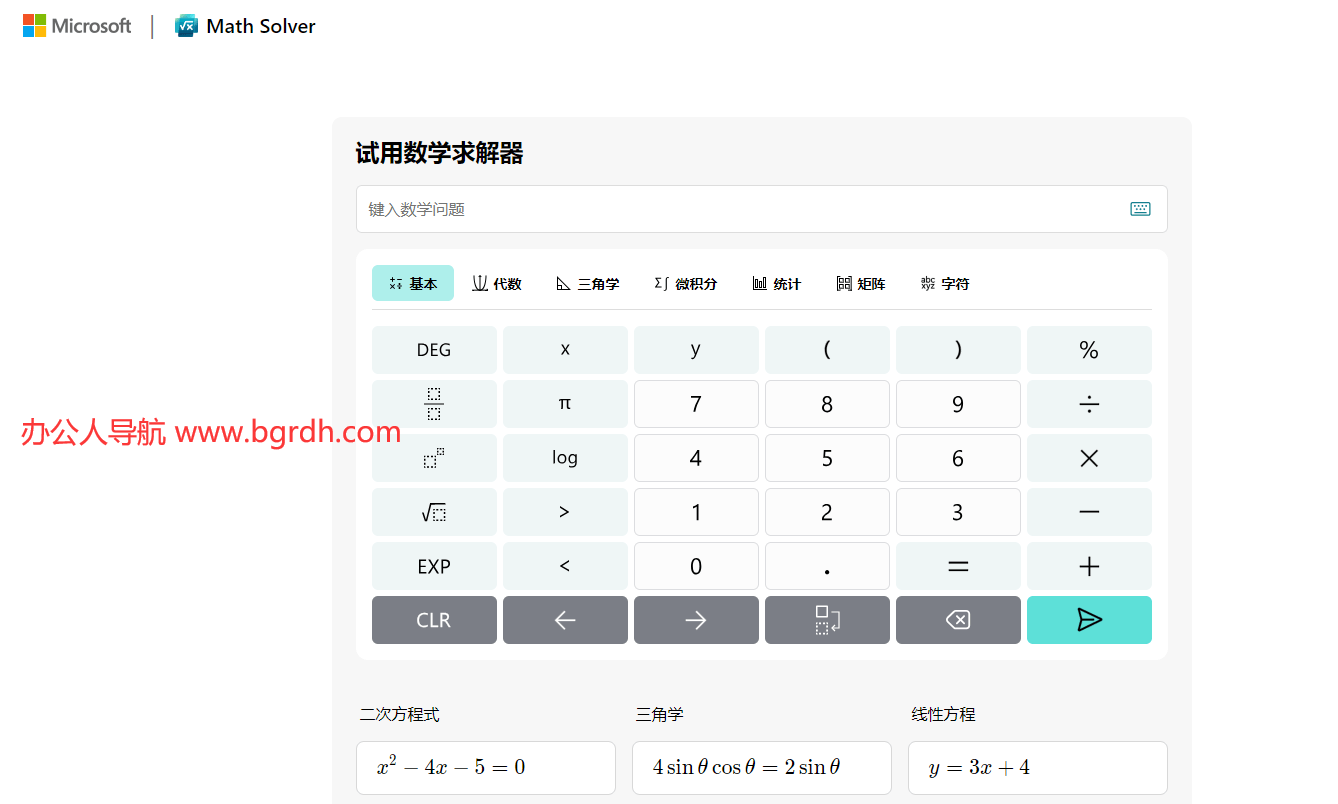Open the 三角学 keypad tab
This screenshot has height=804, width=1338.
(588, 284)
